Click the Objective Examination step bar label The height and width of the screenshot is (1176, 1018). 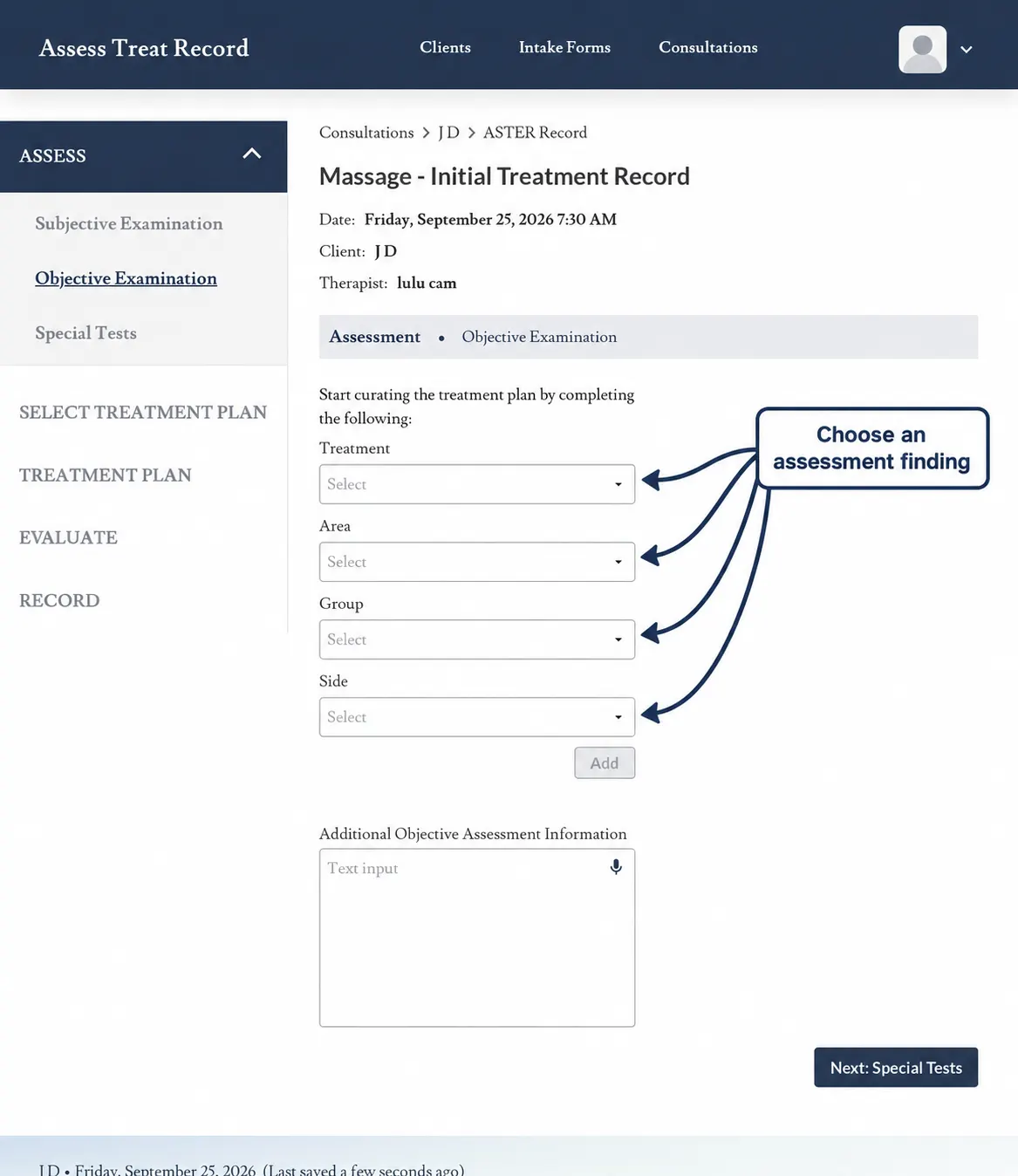[539, 337]
